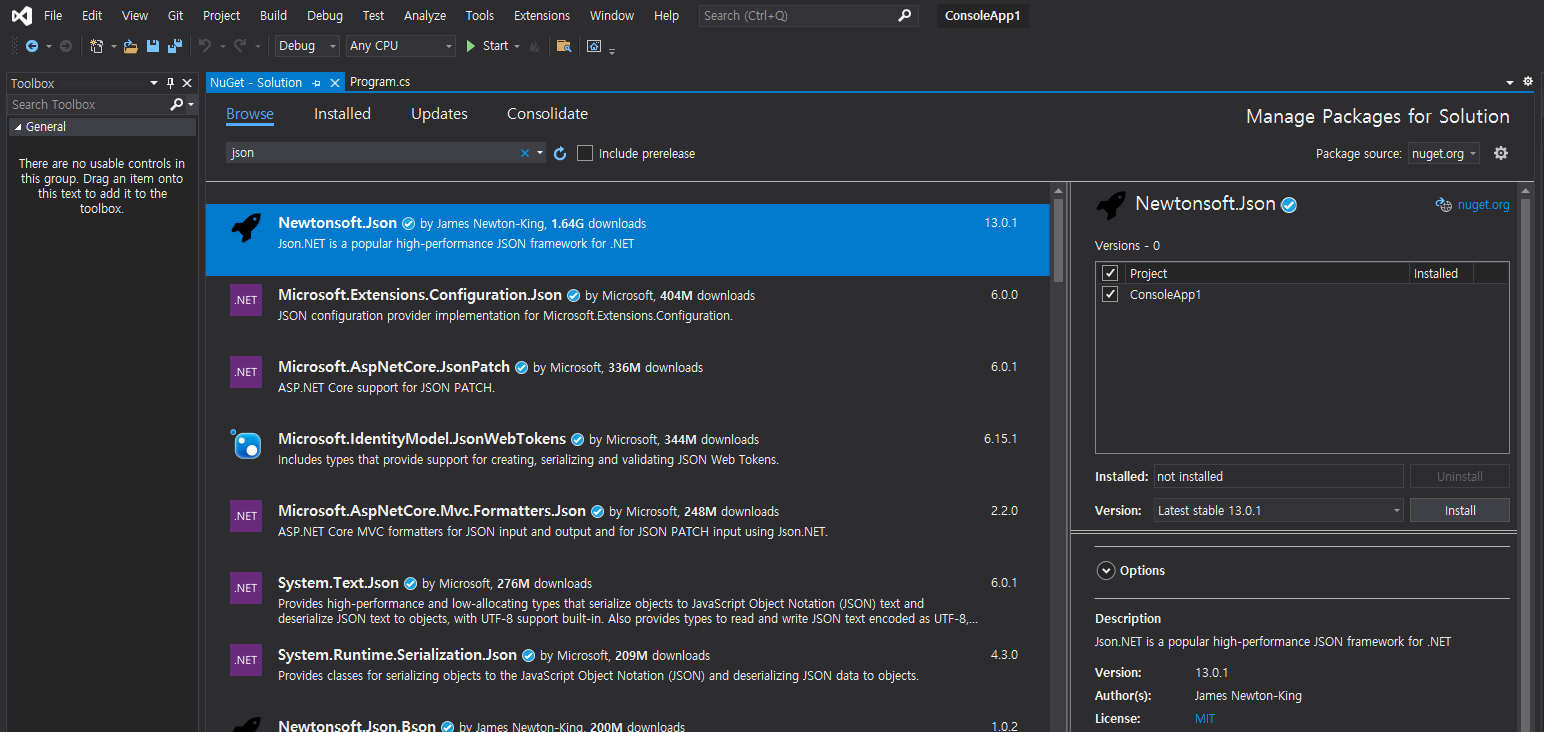
Task: Switch to the Installed tab
Action: click(x=342, y=114)
